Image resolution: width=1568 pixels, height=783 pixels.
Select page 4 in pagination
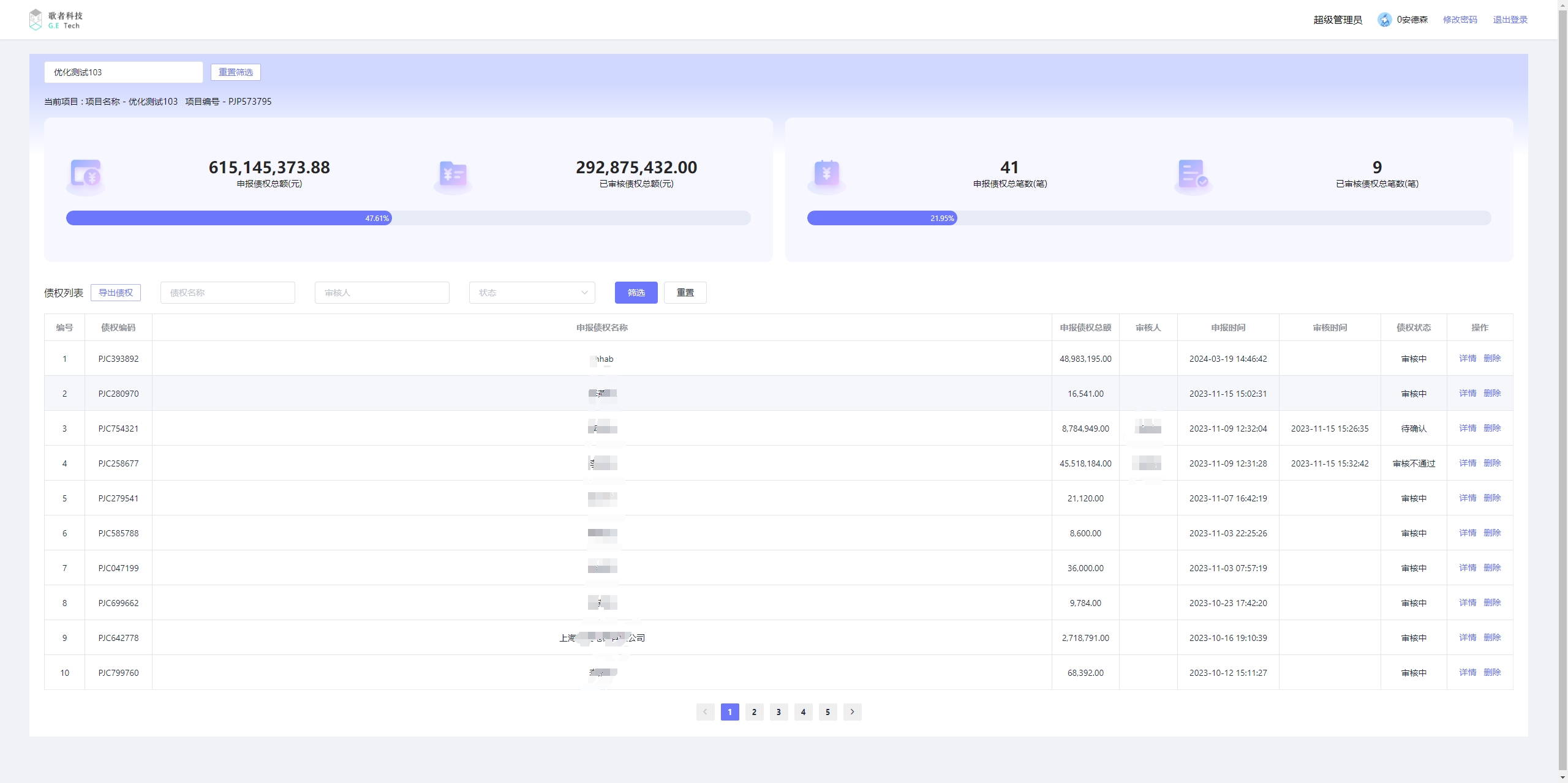point(803,712)
